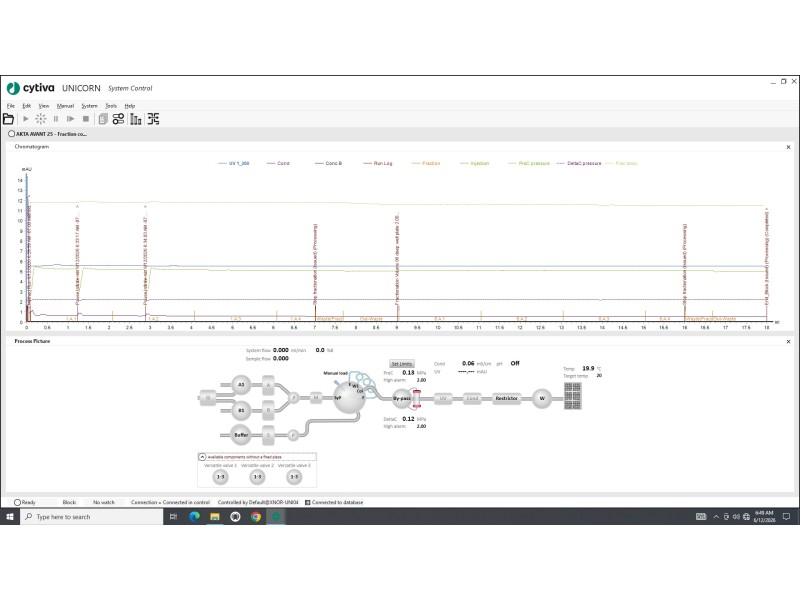Screen dimensions: 800x600
Task: Collapse the available components section
Action: 202,457
